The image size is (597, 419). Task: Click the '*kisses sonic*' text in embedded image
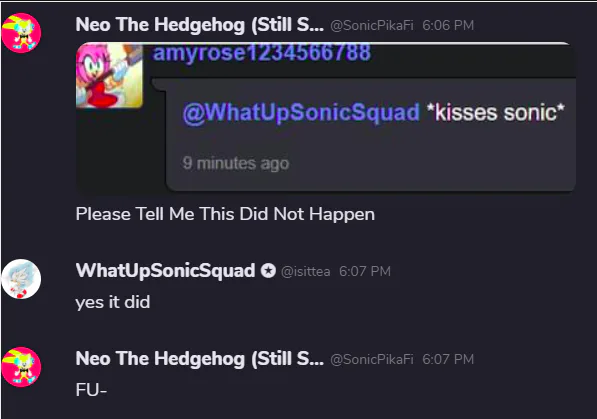pos(496,112)
